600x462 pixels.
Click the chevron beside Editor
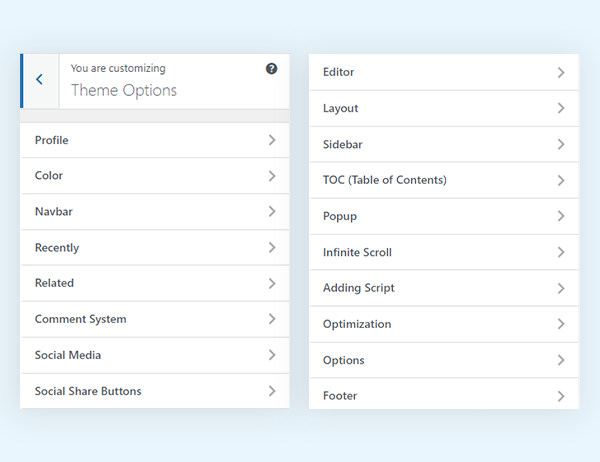[x=561, y=72]
